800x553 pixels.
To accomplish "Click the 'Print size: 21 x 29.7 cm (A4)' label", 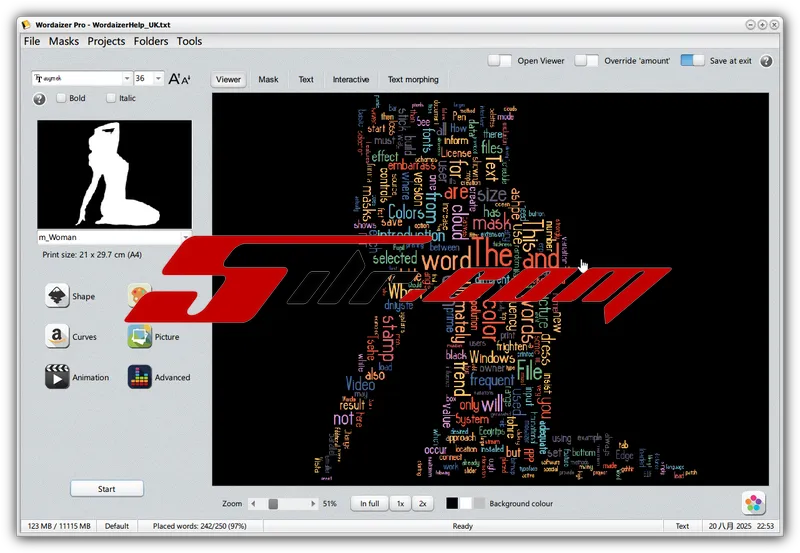I will tap(92, 255).
